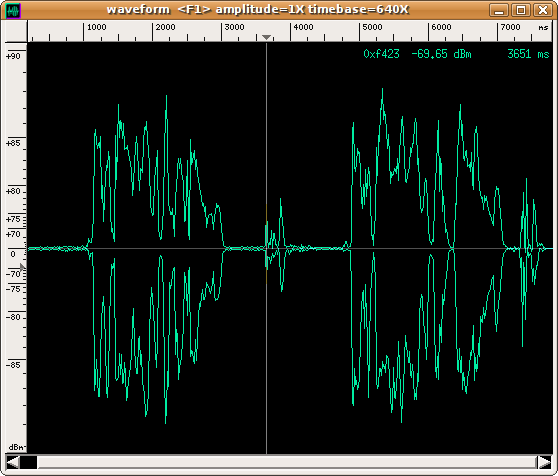The image size is (558, 476).
Task: Click the right scroll arrow on horizontal scrollbar
Action: point(544,462)
